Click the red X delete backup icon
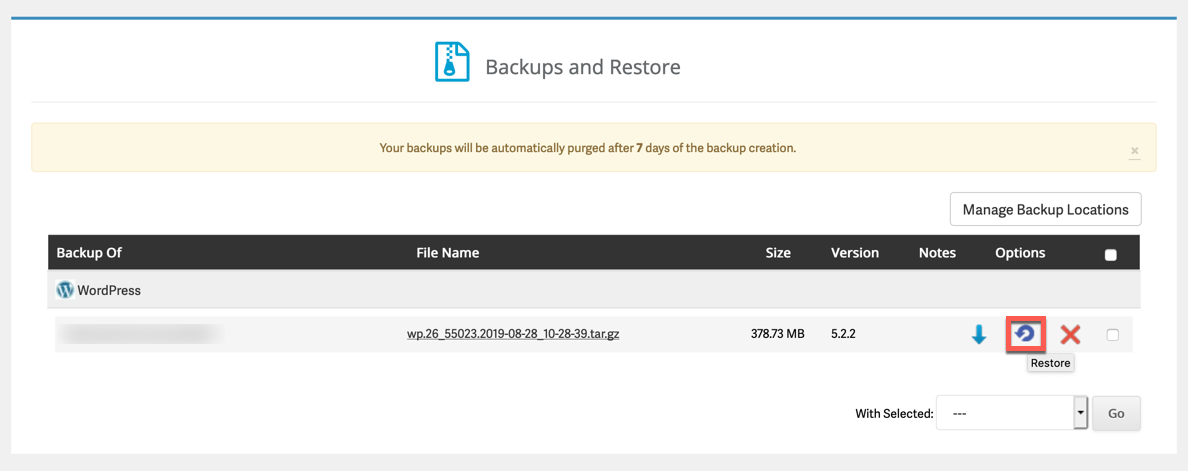This screenshot has height=471, width=1188. click(x=1070, y=334)
